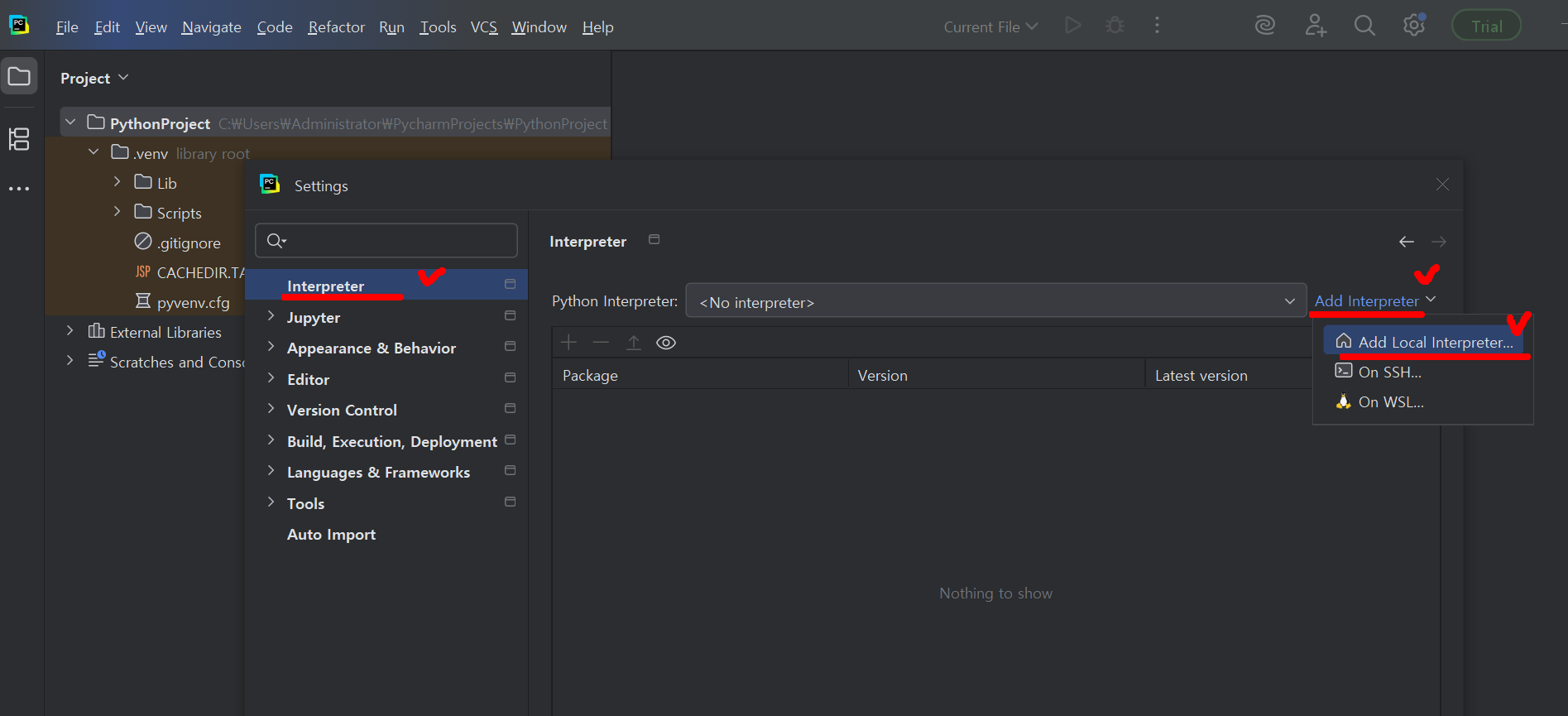This screenshot has height=716, width=1568.
Task: Click project-level marker on Version Control row
Action: [510, 408]
